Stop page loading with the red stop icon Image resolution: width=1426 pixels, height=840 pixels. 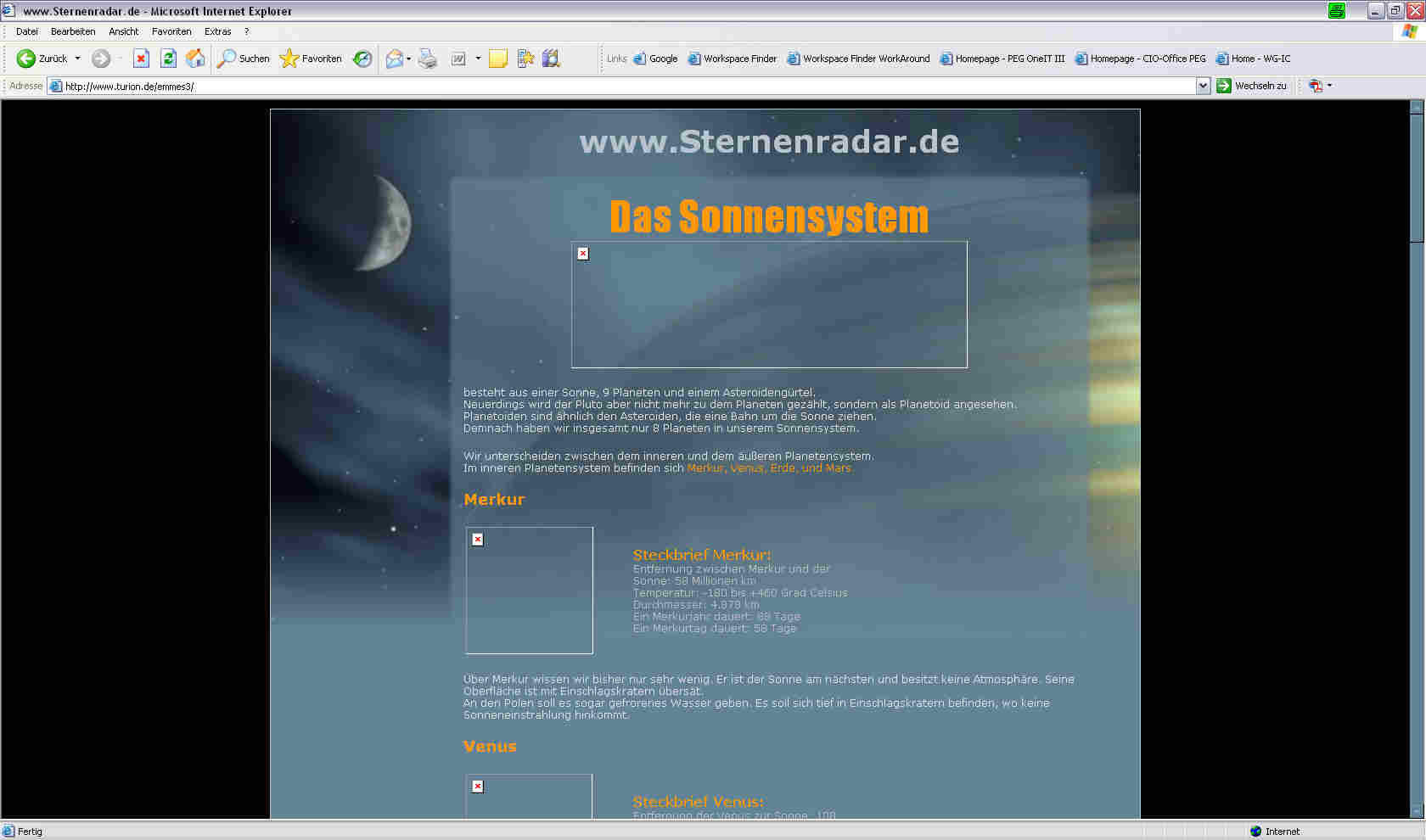click(x=140, y=59)
